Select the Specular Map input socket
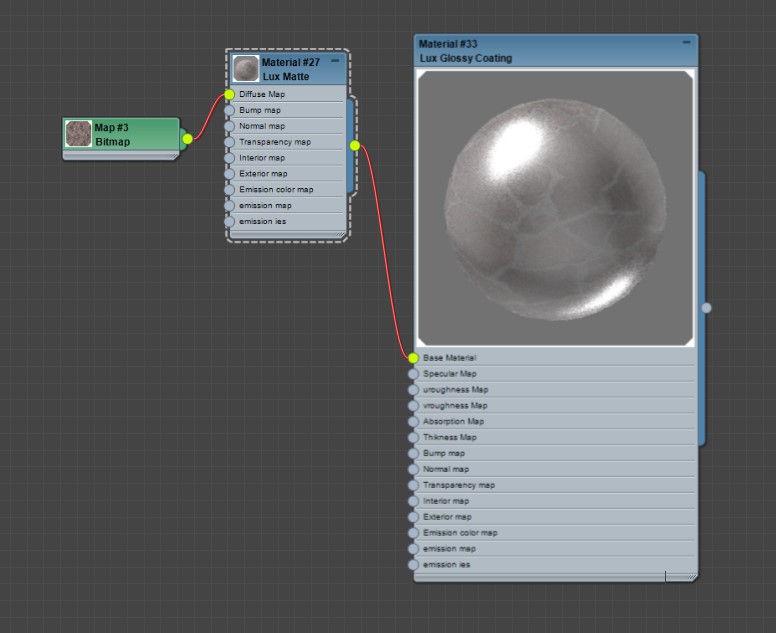 tap(413, 373)
